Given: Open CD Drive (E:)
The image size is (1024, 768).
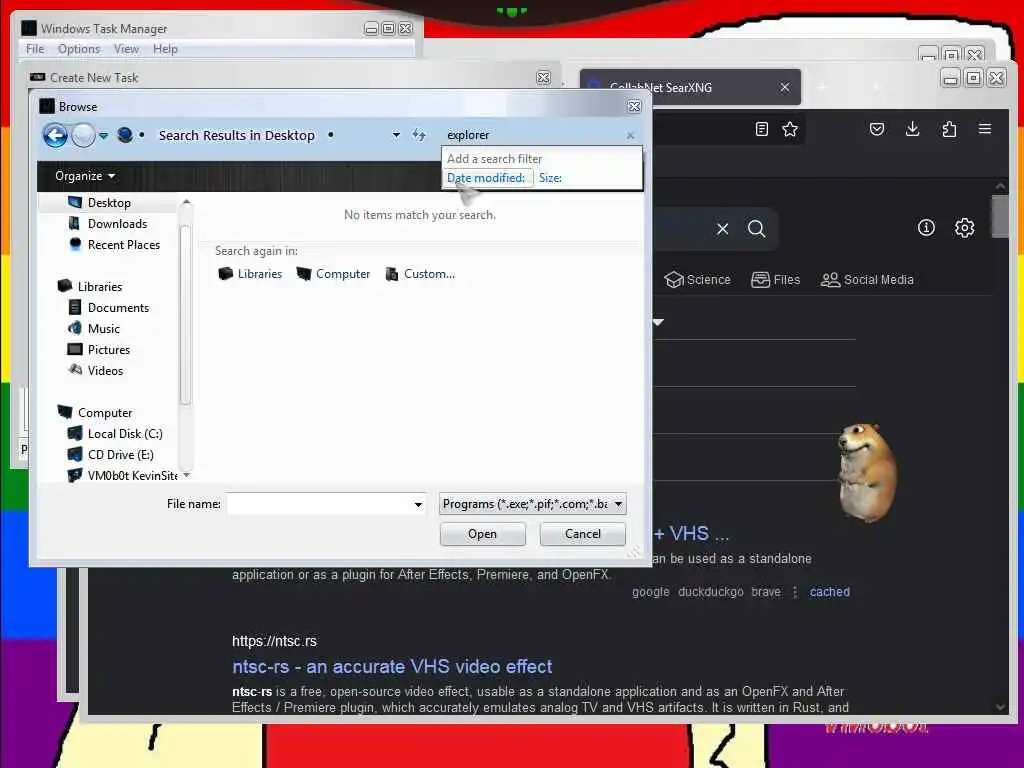Looking at the screenshot, I should coord(120,454).
